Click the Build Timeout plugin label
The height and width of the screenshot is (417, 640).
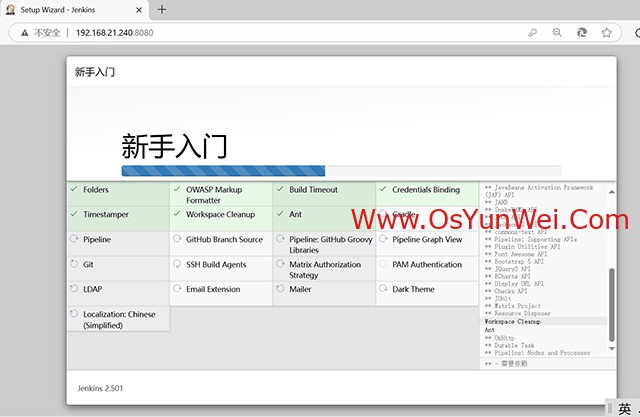[x=313, y=190]
